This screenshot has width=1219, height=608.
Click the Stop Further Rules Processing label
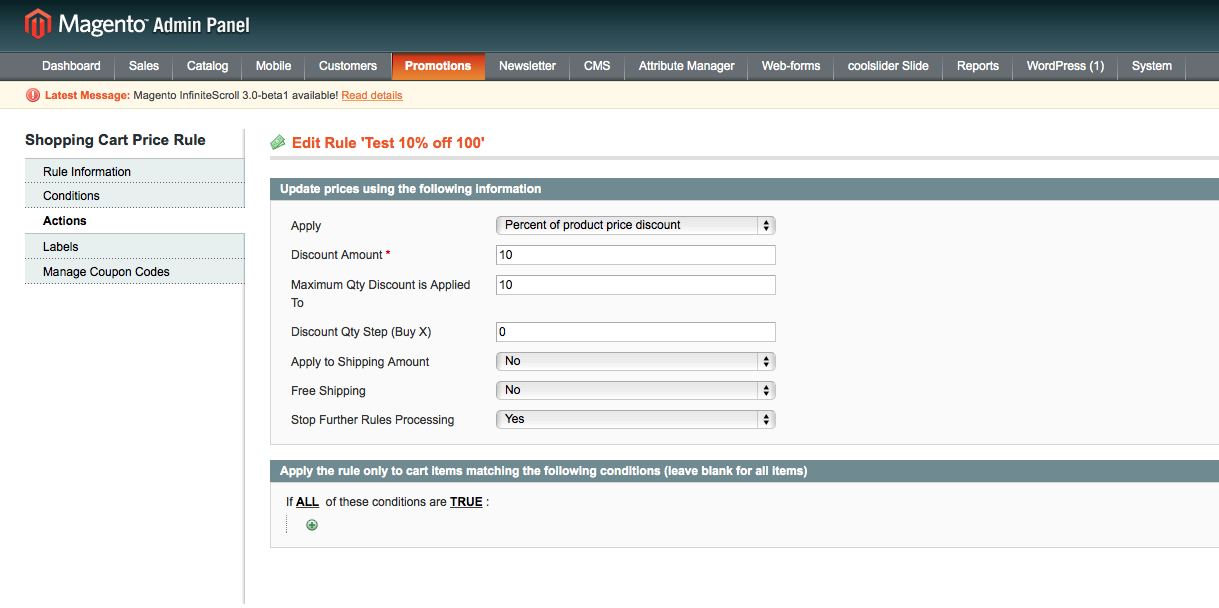(x=372, y=420)
